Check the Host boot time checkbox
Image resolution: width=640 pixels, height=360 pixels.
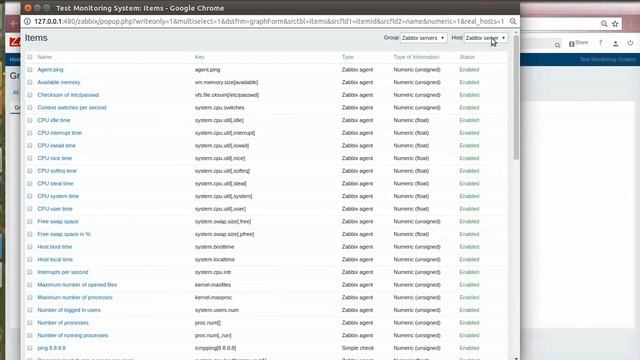coord(29,247)
